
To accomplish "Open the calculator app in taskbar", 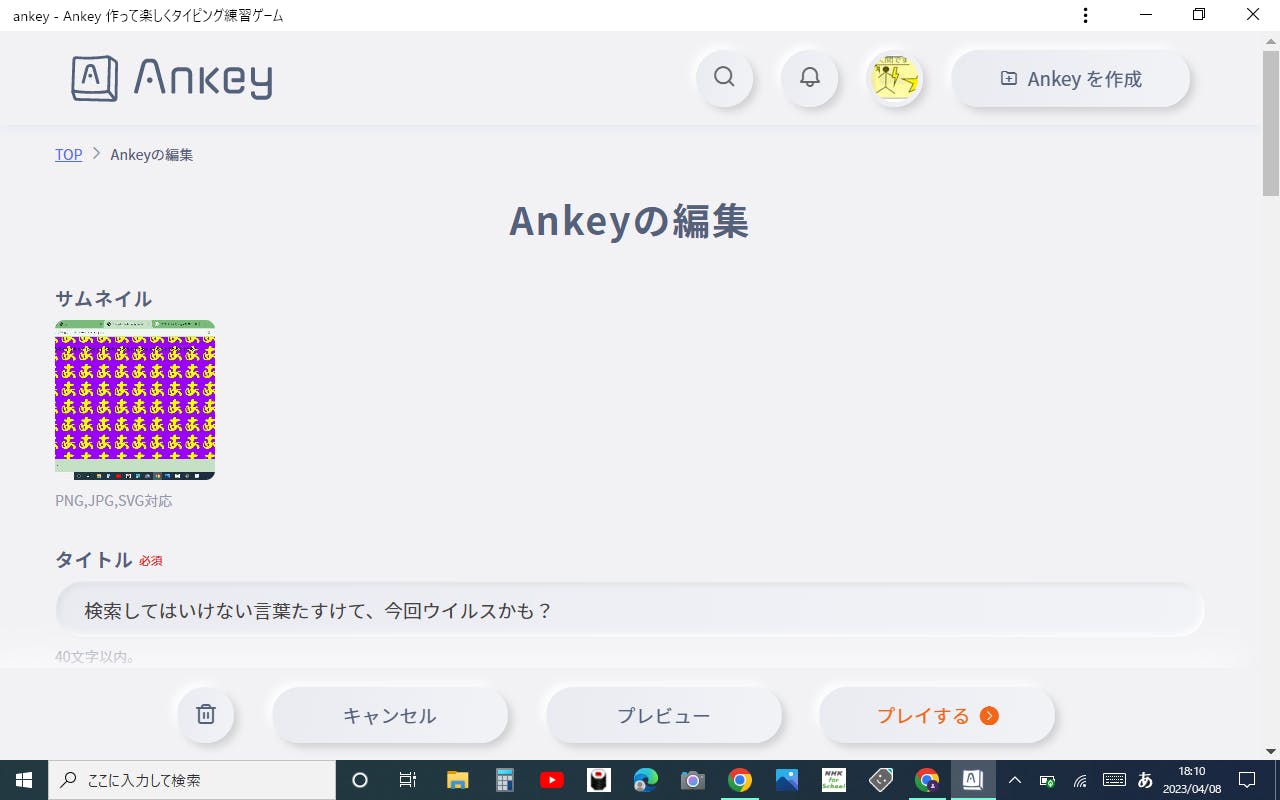I will pyautogui.click(x=504, y=780).
